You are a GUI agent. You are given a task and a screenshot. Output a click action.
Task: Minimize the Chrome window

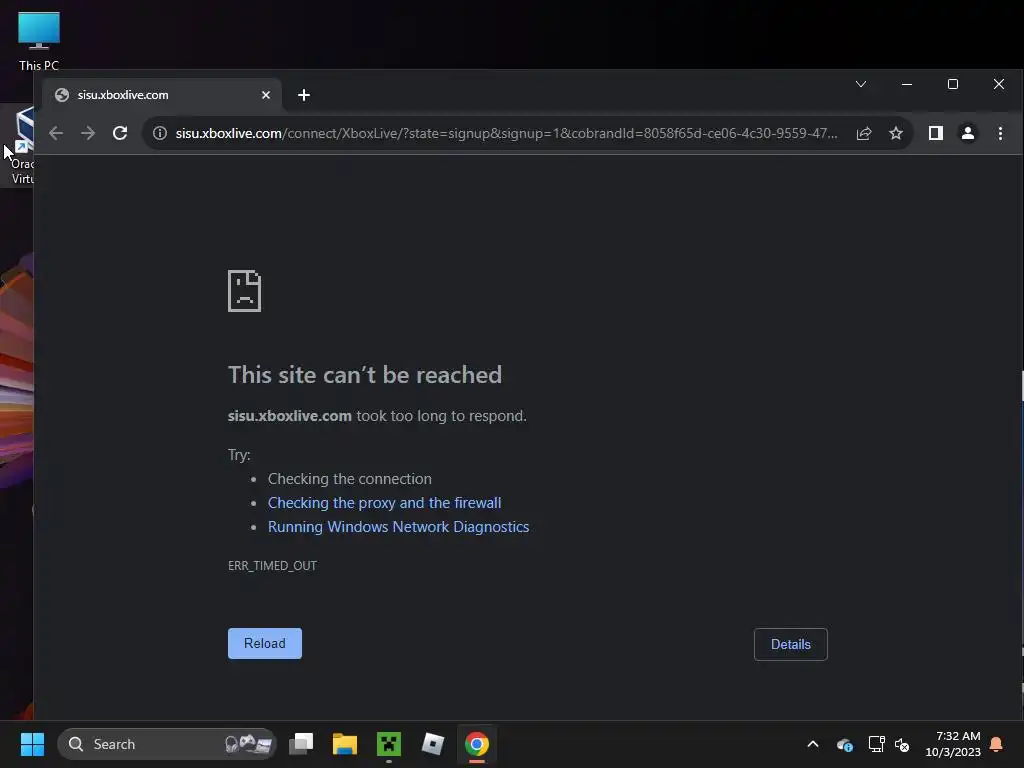tap(907, 84)
